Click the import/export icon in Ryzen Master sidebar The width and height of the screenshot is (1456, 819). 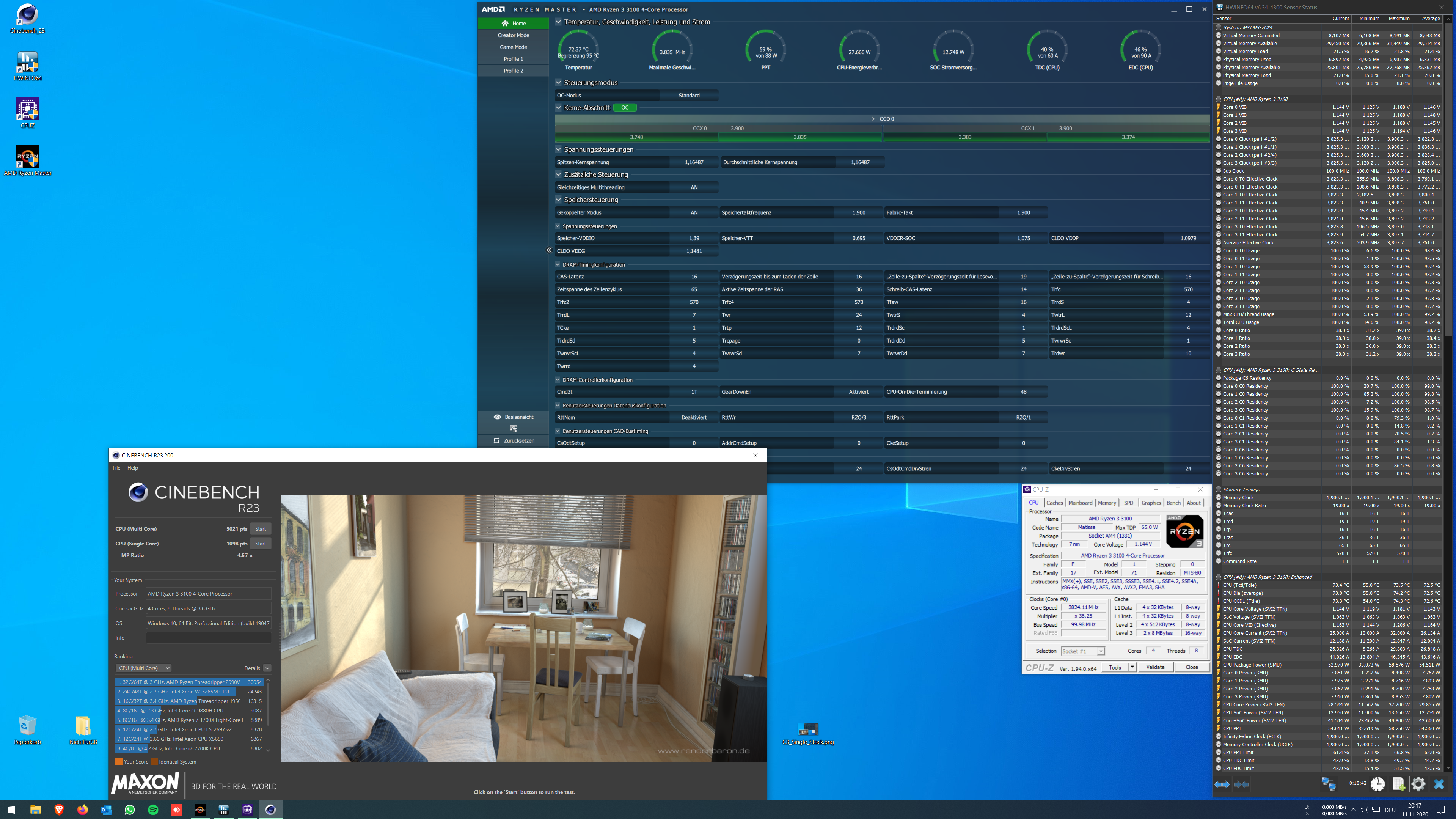coord(513,428)
